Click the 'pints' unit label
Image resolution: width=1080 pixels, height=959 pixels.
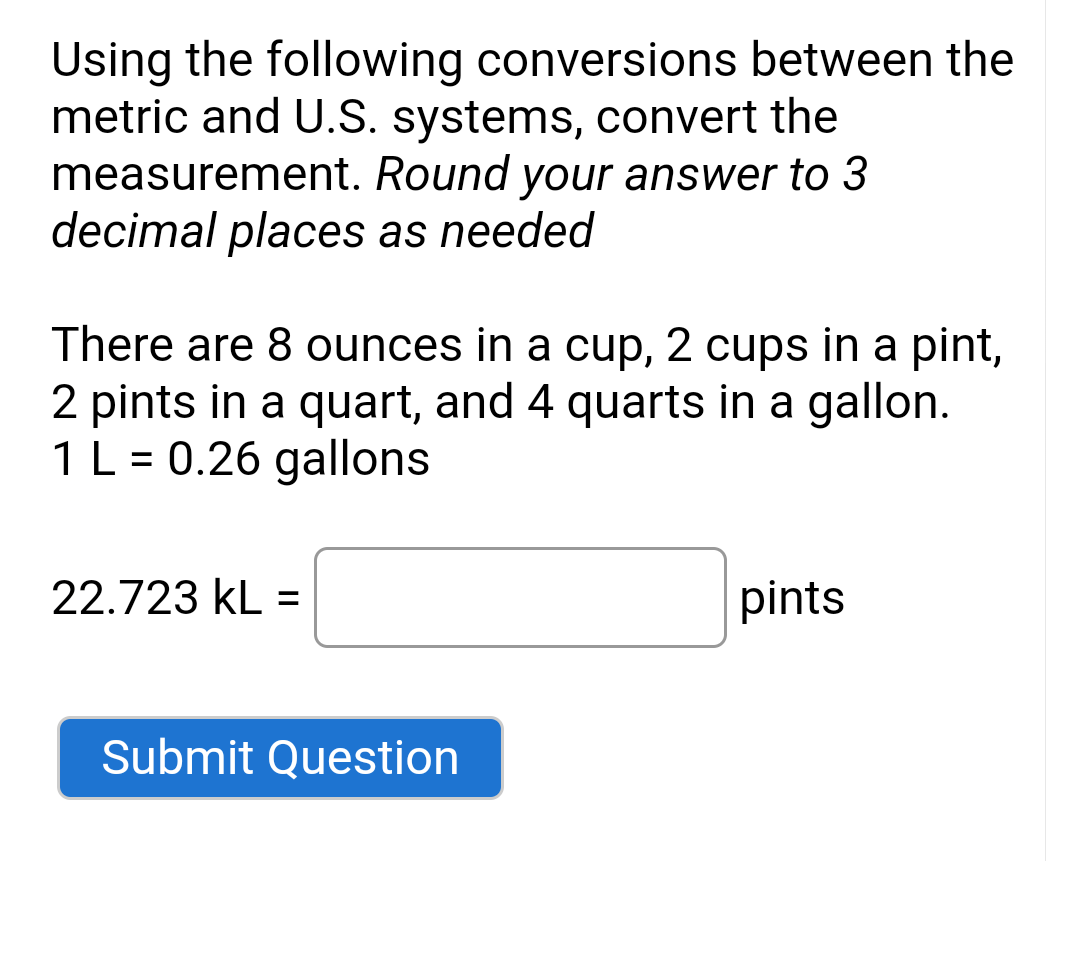tap(791, 598)
